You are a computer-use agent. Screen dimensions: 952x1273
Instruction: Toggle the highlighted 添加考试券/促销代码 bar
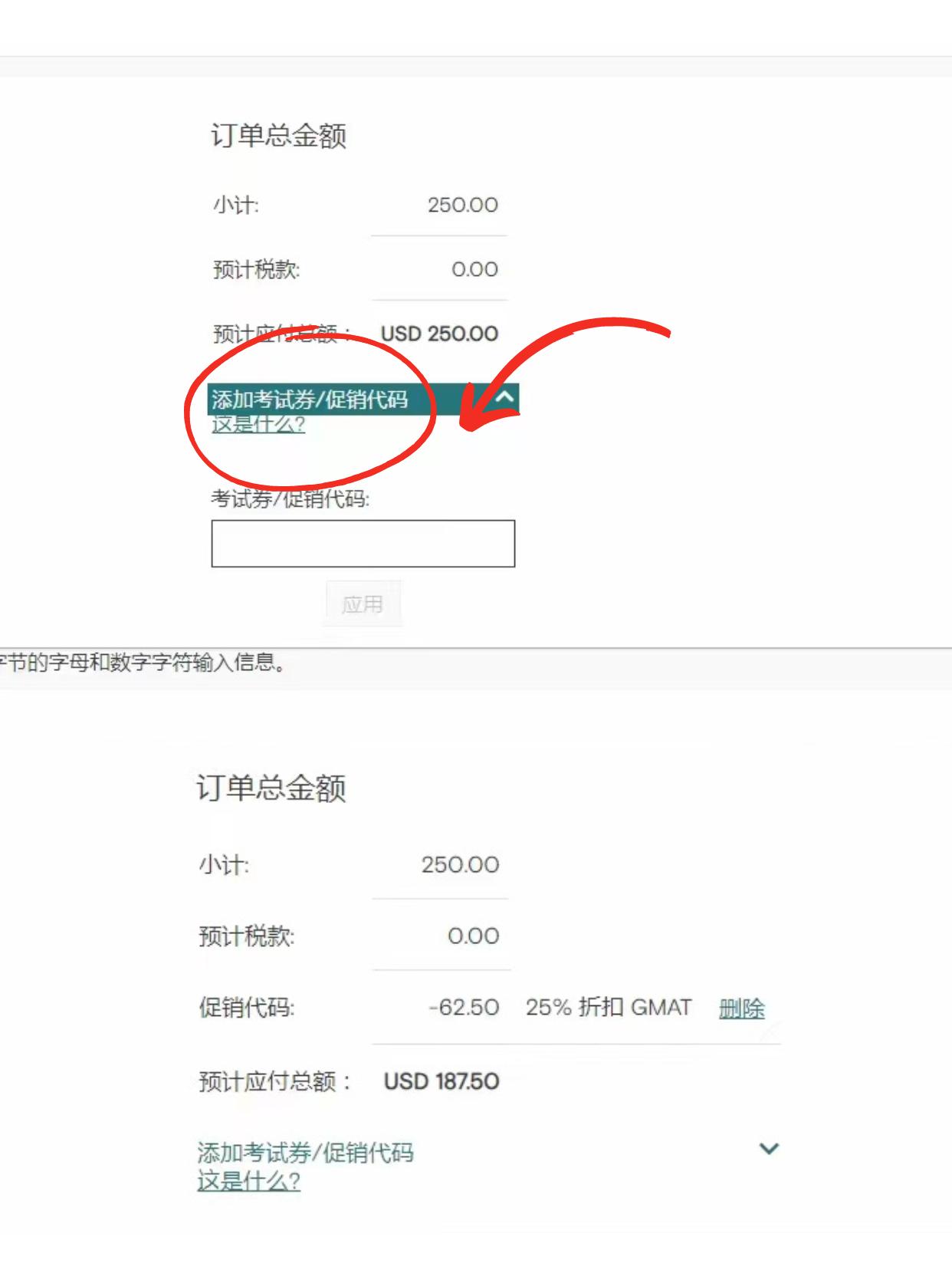coord(363,399)
